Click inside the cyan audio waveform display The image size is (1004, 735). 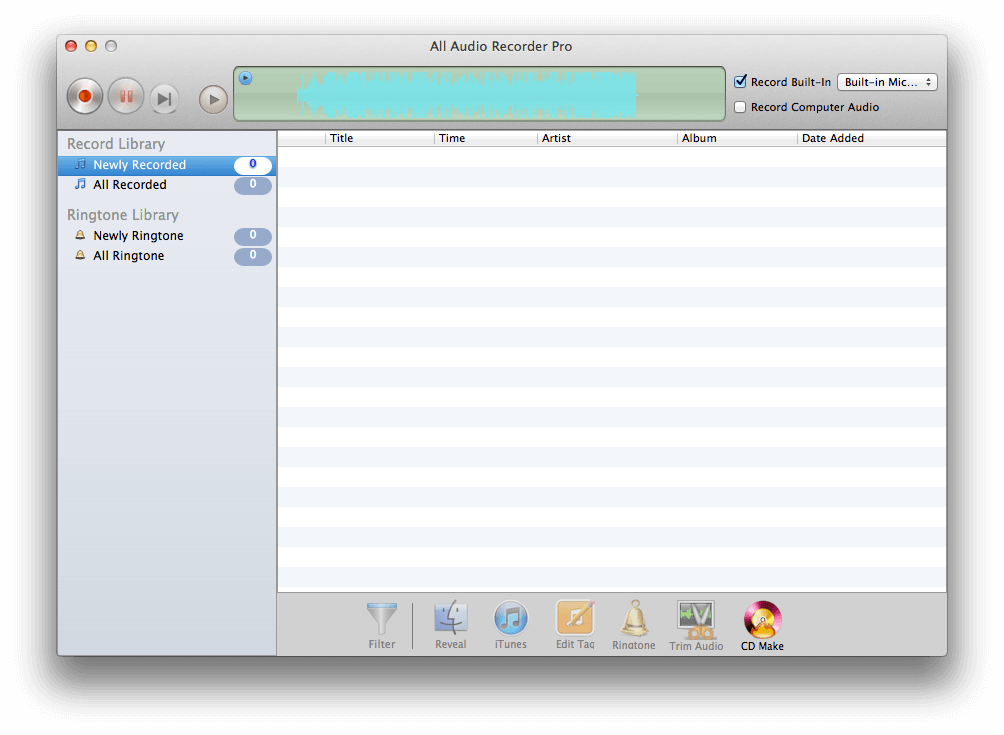pos(467,95)
